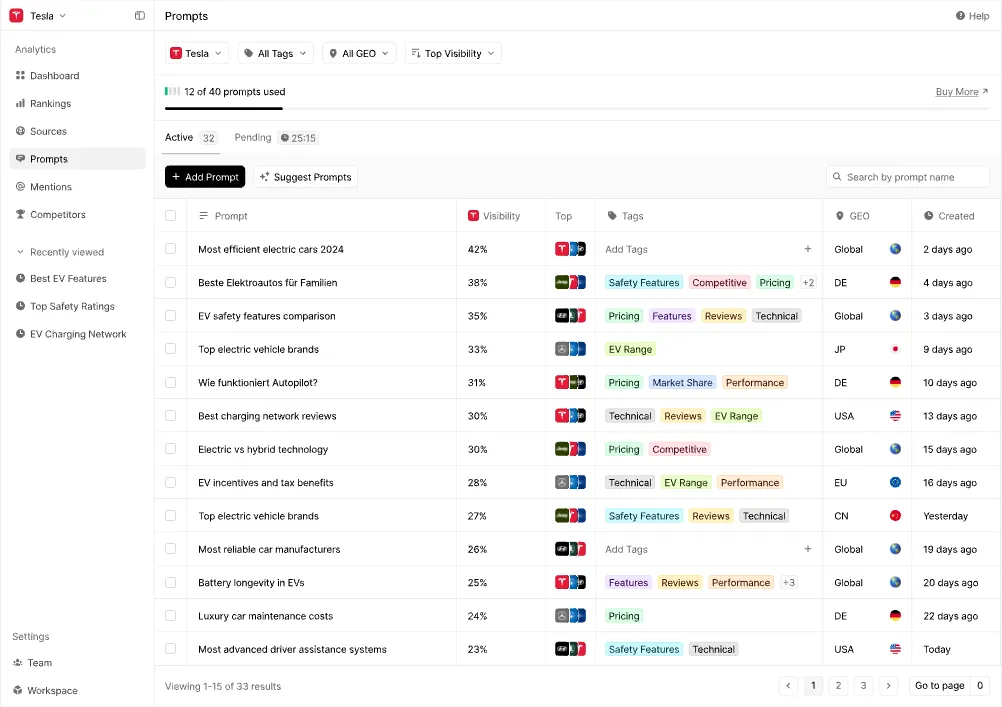Switch to the Pending tab
The image size is (1002, 707).
click(252, 137)
